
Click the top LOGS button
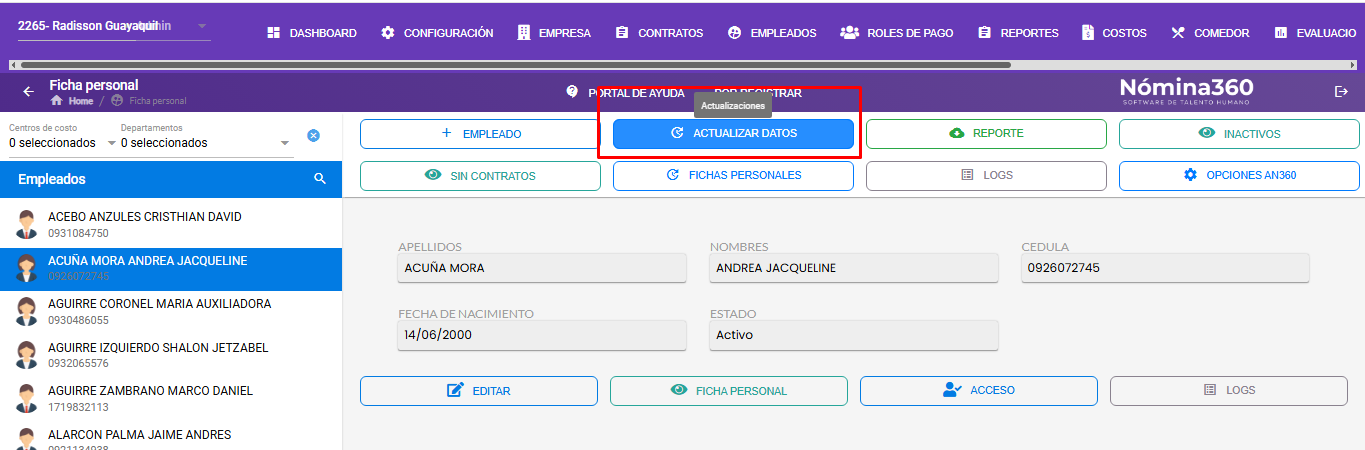986,176
